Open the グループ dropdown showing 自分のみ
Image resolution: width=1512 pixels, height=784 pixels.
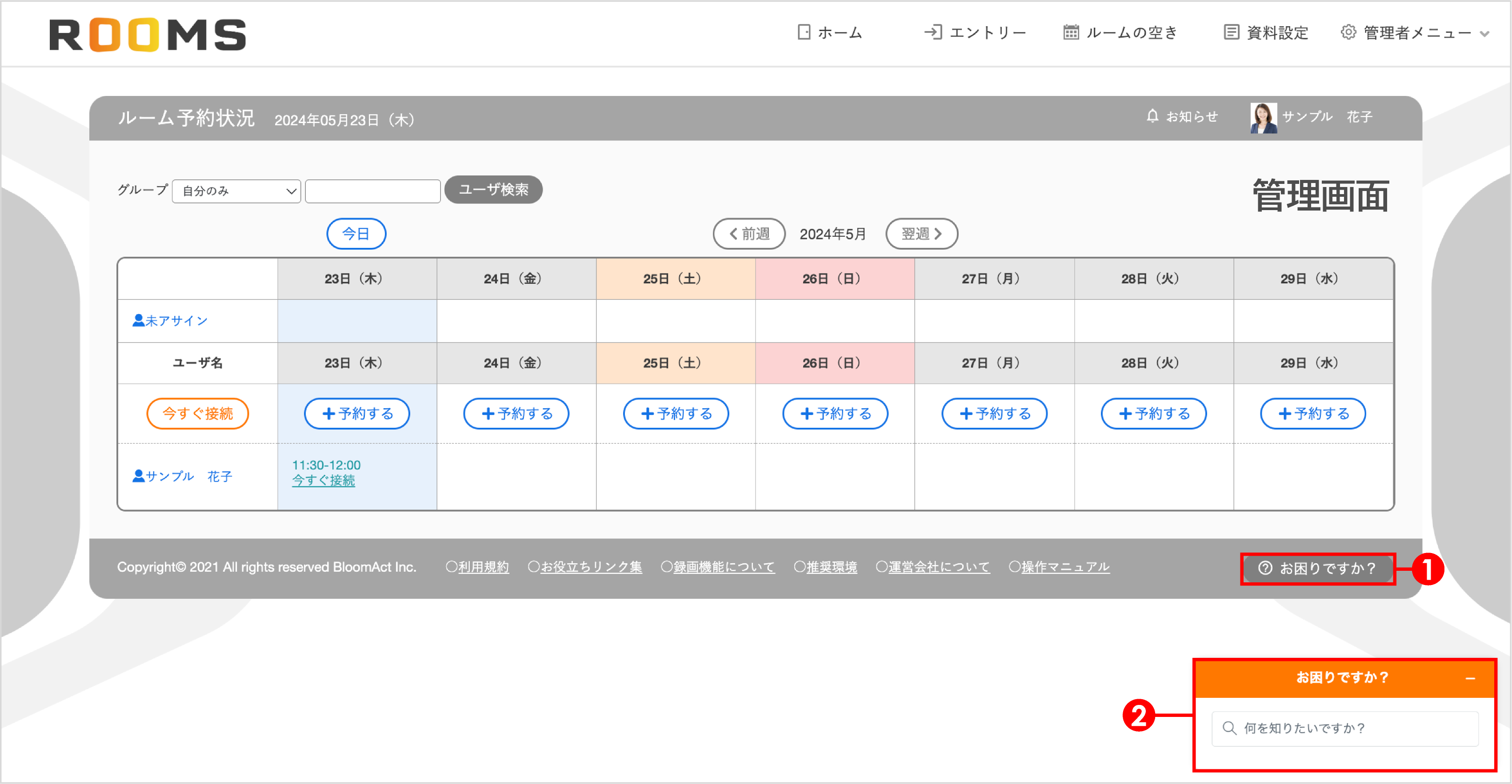(236, 191)
